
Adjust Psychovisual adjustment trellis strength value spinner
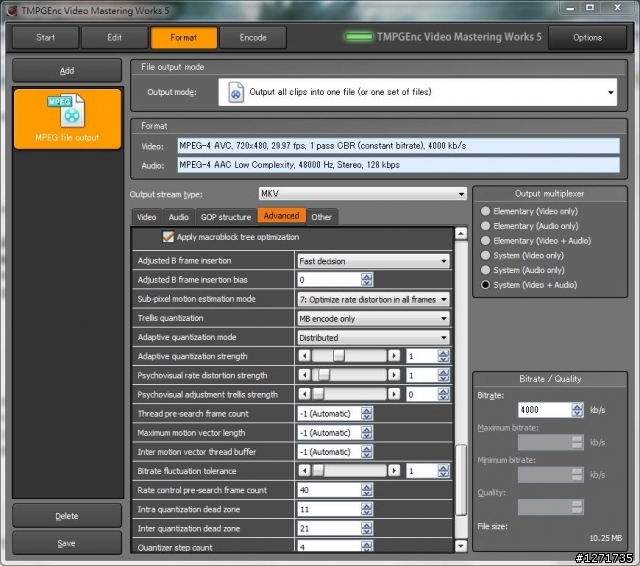(x=443, y=394)
